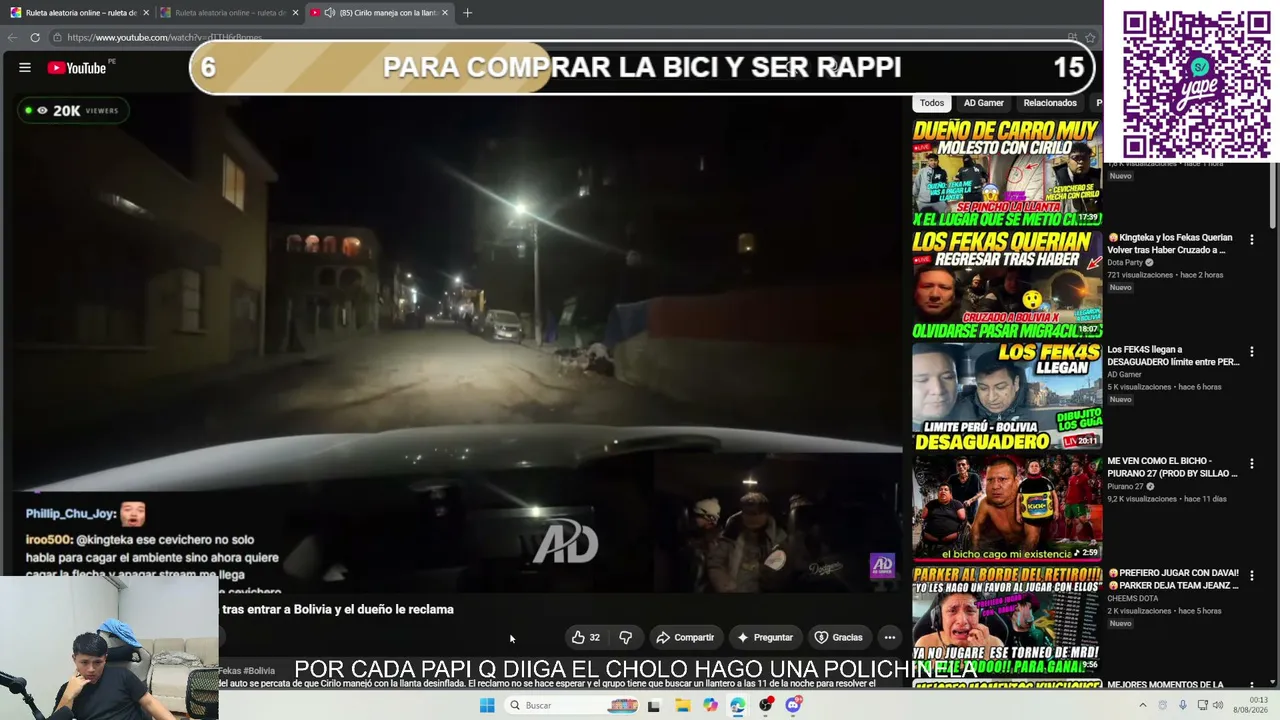Select the Cirilo maneja YouTube tab
Screen dimensions: 1280x720
coord(380,13)
